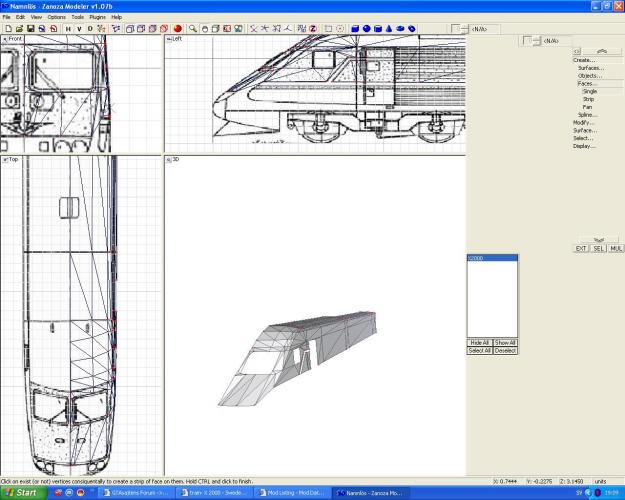The height and width of the screenshot is (500, 625).
Task: Toggle the EXT mode button
Action: [x=581, y=248]
